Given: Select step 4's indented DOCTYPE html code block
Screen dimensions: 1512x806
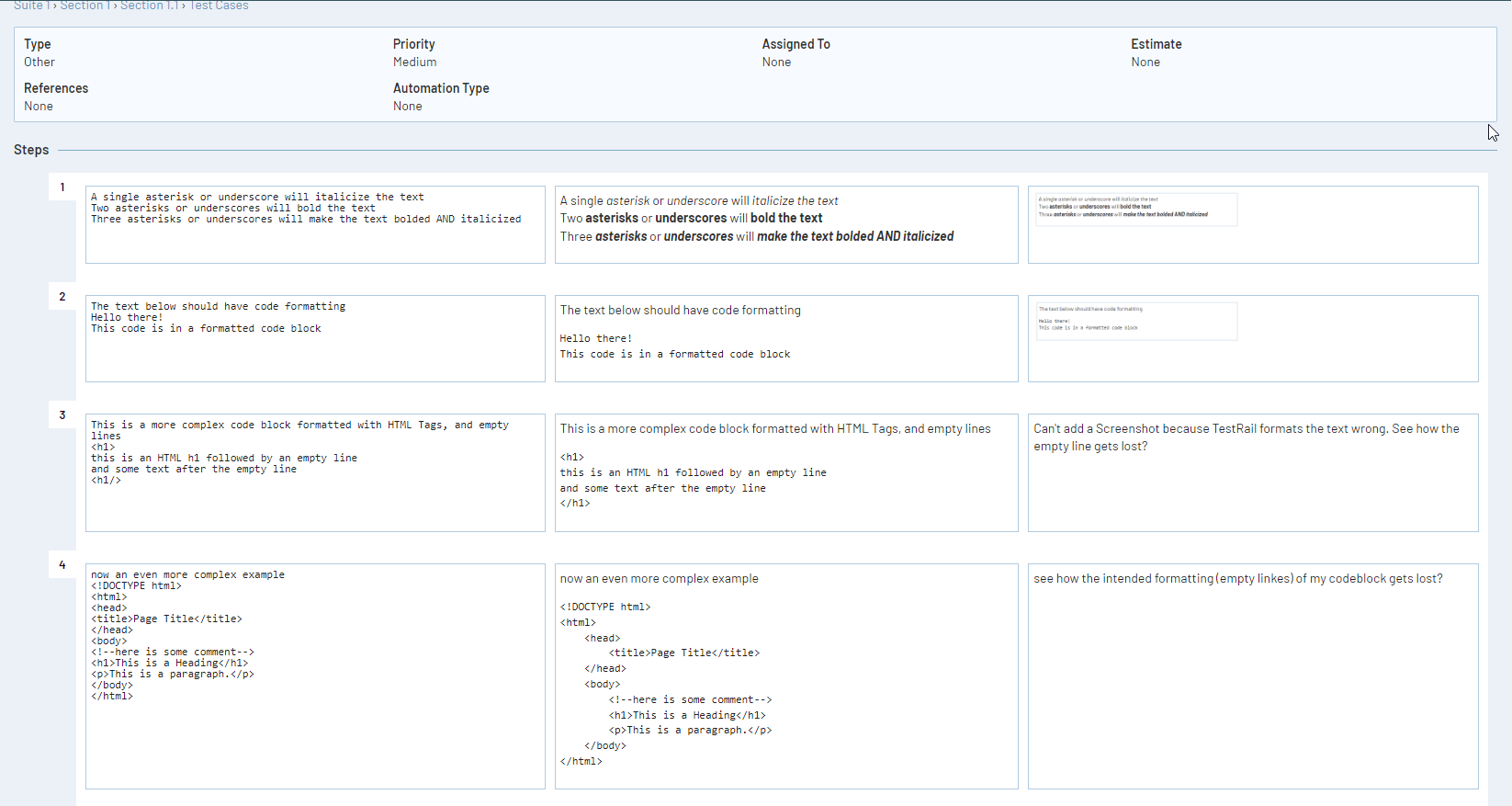Looking at the screenshot, I should 785,684.
